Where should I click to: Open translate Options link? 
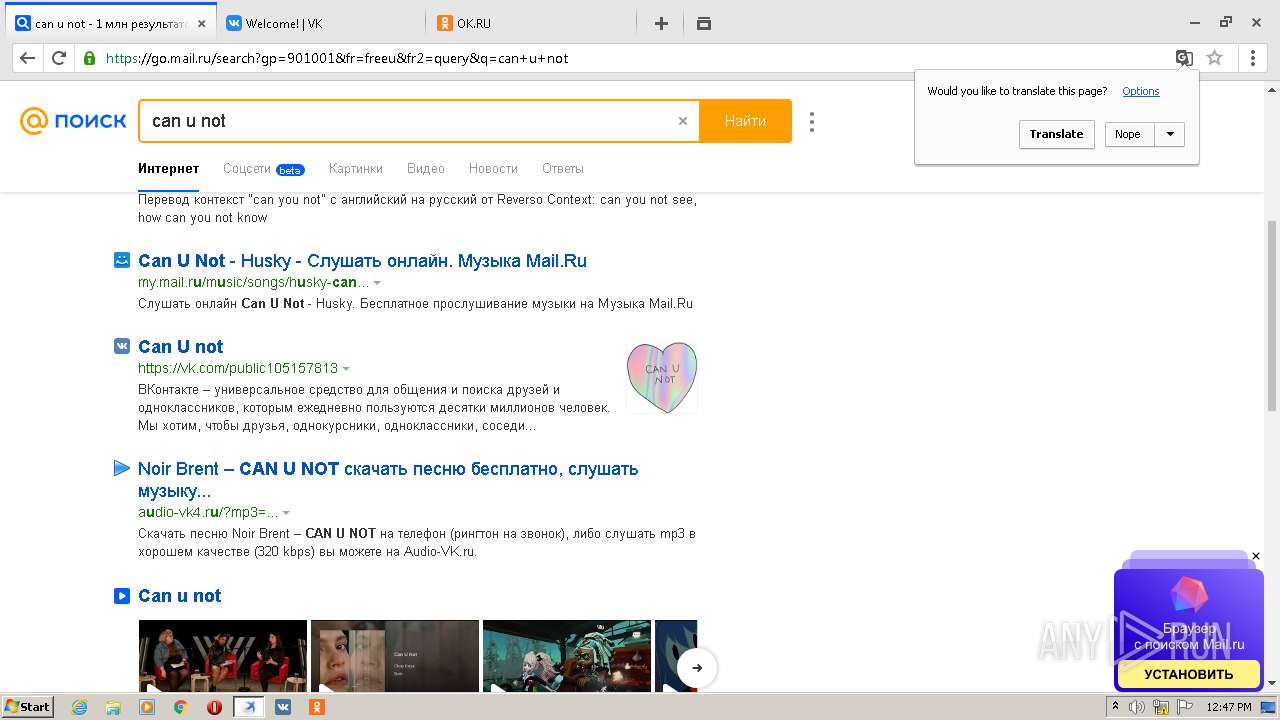pyautogui.click(x=1141, y=91)
